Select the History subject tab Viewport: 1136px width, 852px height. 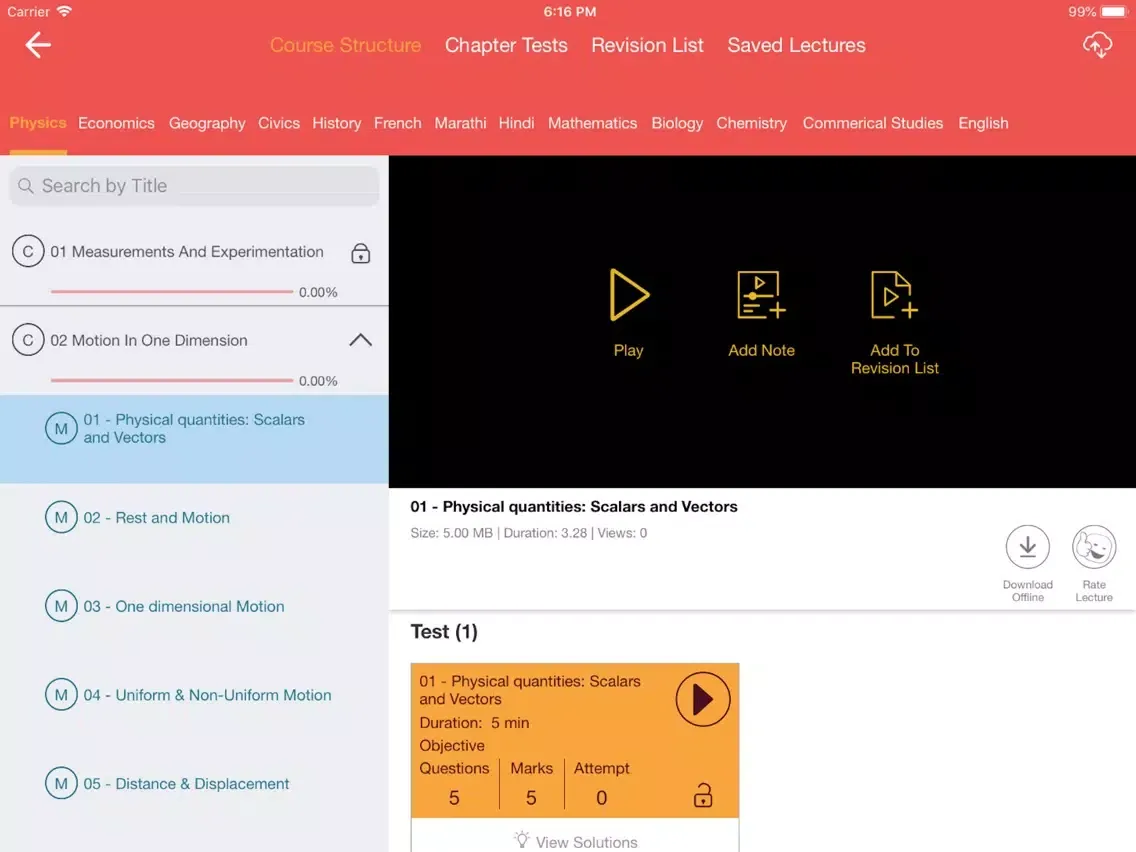(x=336, y=123)
